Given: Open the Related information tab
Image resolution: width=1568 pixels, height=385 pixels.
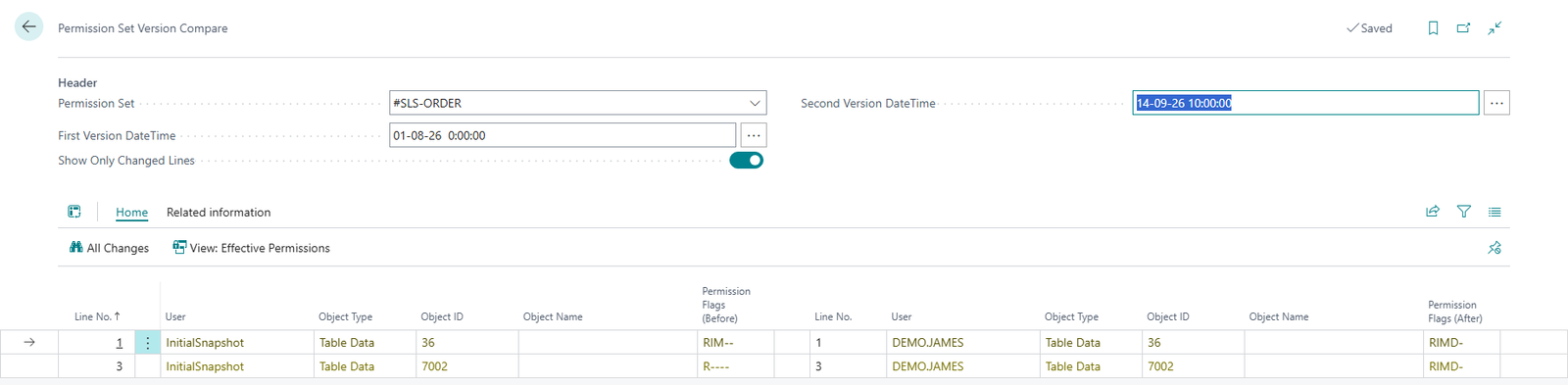Looking at the screenshot, I should (219, 213).
